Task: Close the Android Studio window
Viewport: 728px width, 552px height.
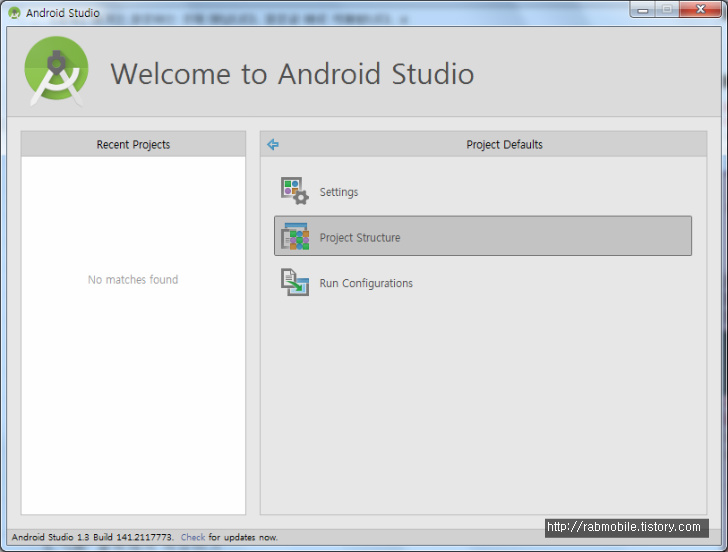Action: pos(701,10)
